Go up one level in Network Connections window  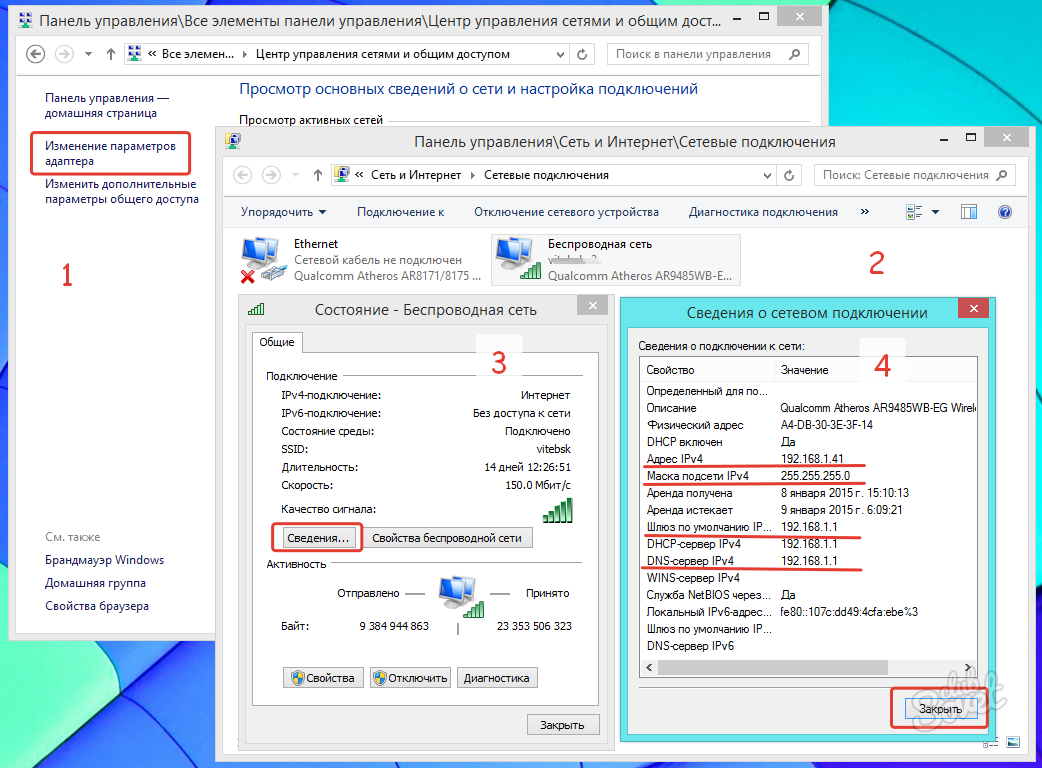(318, 175)
